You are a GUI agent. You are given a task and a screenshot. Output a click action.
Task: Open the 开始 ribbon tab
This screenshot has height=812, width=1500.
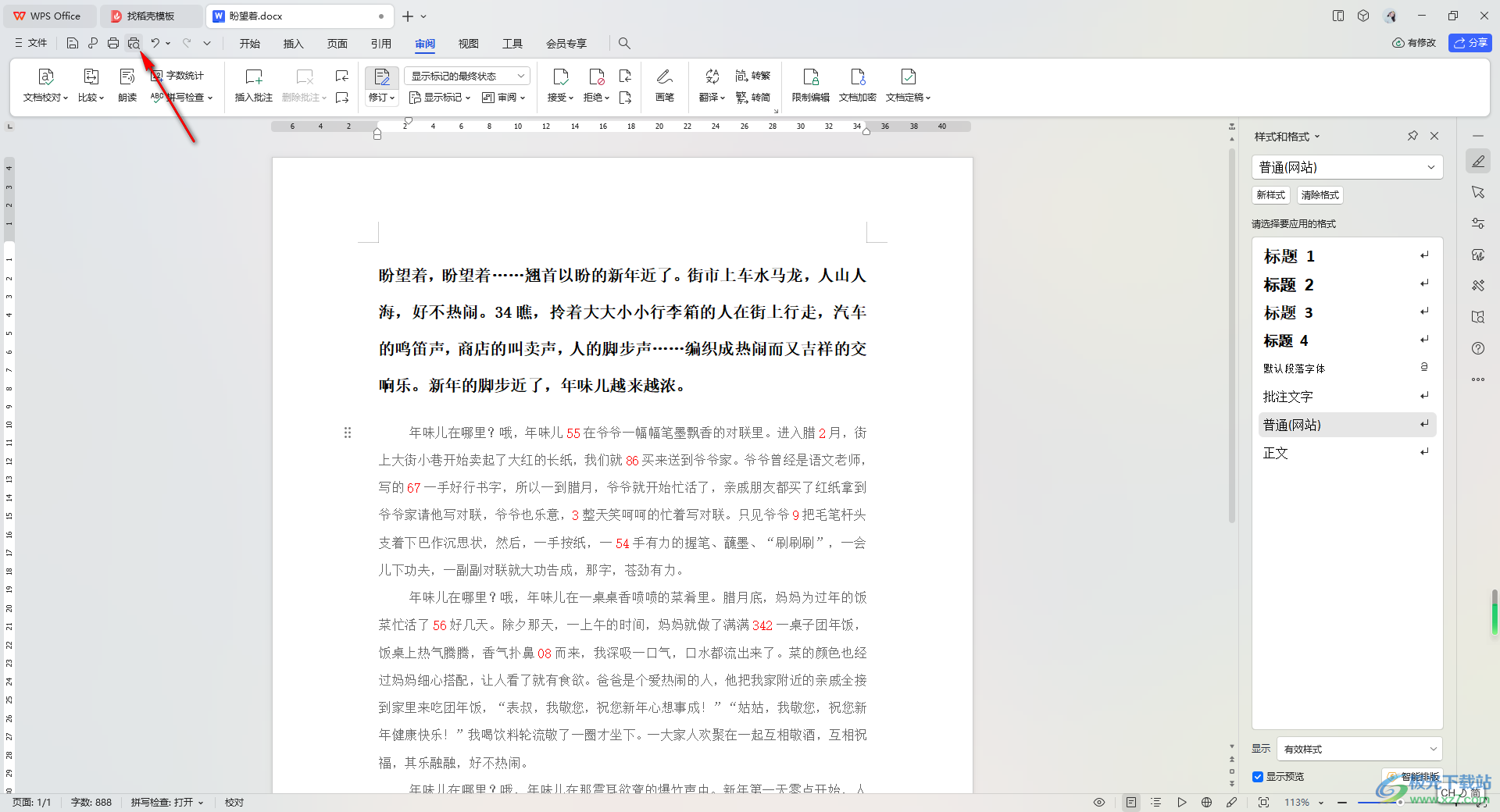(x=250, y=44)
